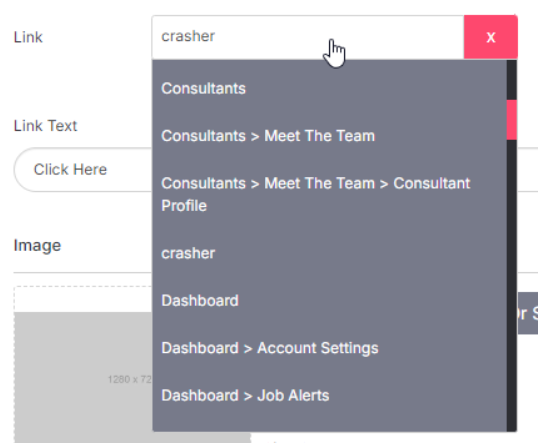This screenshot has height=446, width=550.
Task: Select Dashboard > Account Settings
Action: coord(329,348)
